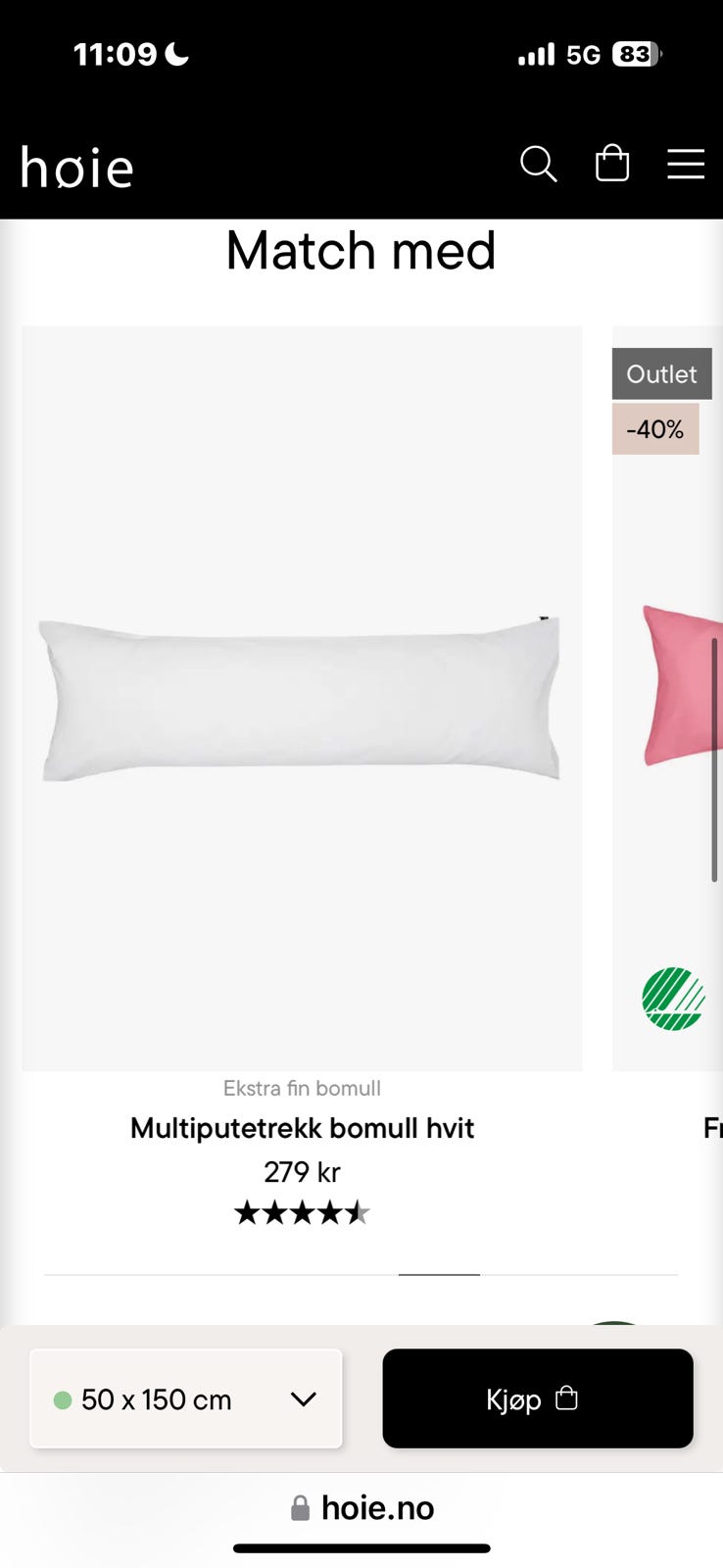Select the white pillowcase product image
Viewport: 723px width, 1568px height.
coord(302,699)
